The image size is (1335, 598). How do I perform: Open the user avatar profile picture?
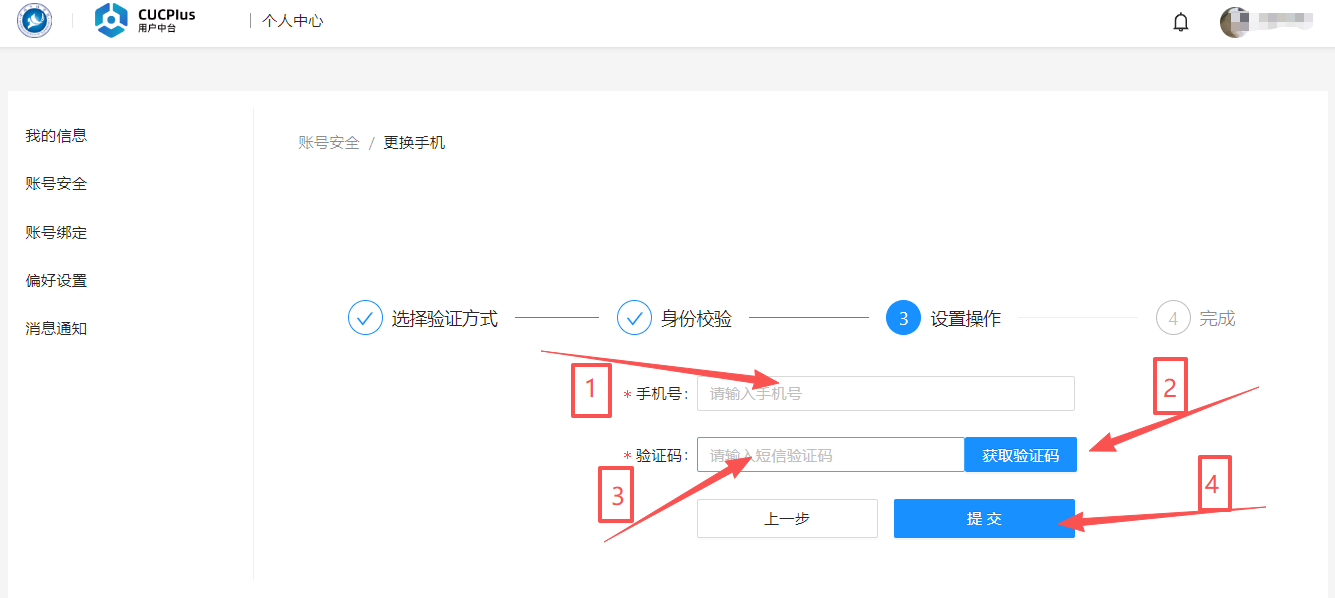coord(1235,22)
